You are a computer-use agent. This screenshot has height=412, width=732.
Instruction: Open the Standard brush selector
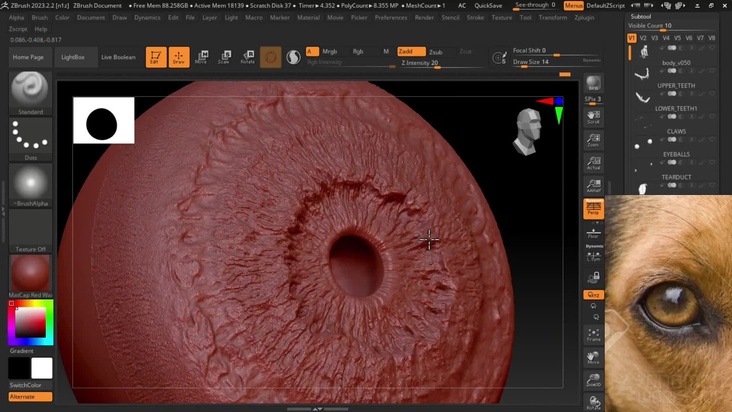click(x=30, y=93)
